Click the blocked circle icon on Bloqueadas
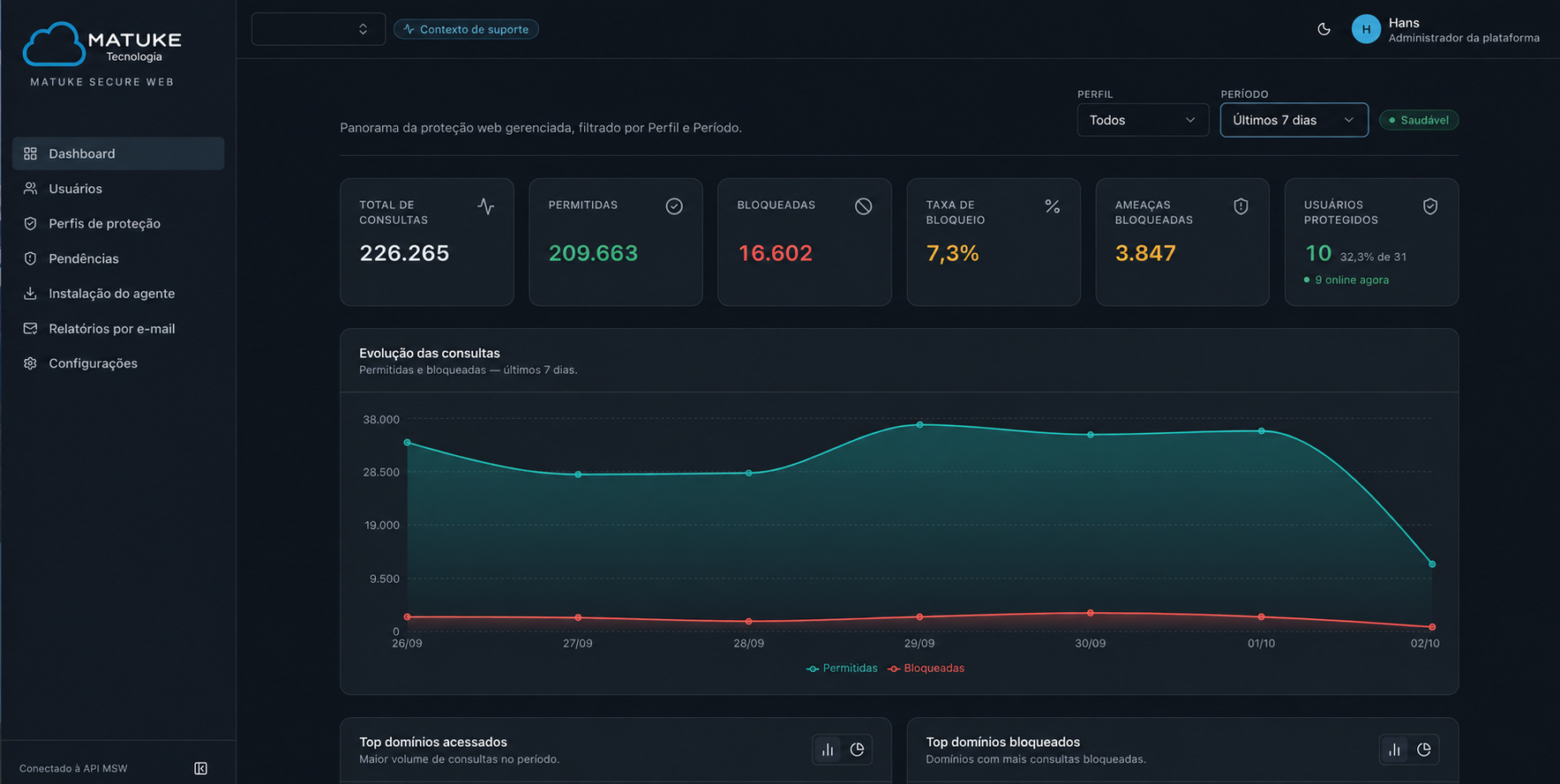1560x784 pixels. [863, 206]
